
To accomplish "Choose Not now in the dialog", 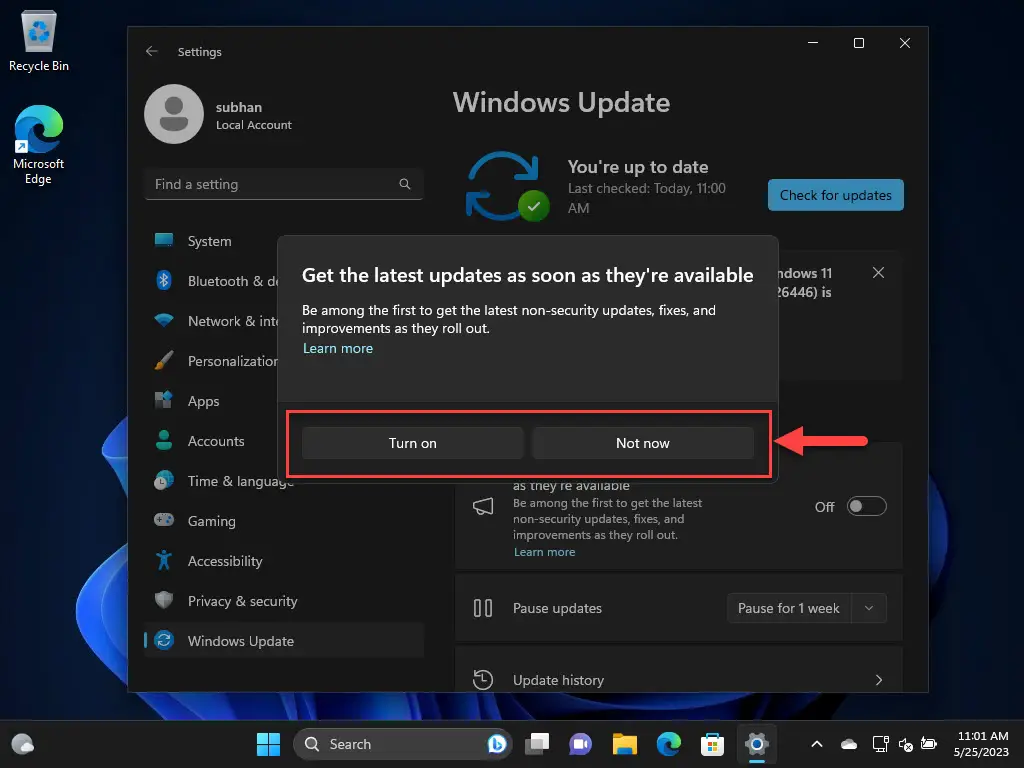I will pos(642,443).
